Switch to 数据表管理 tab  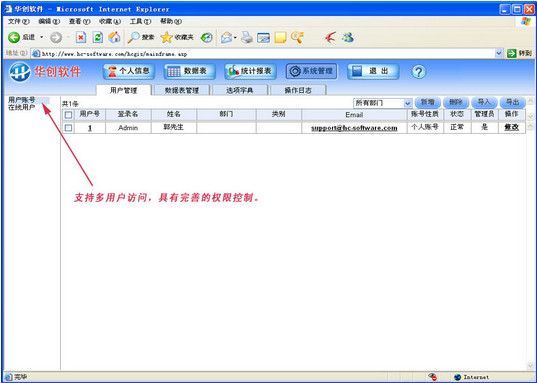(182, 90)
